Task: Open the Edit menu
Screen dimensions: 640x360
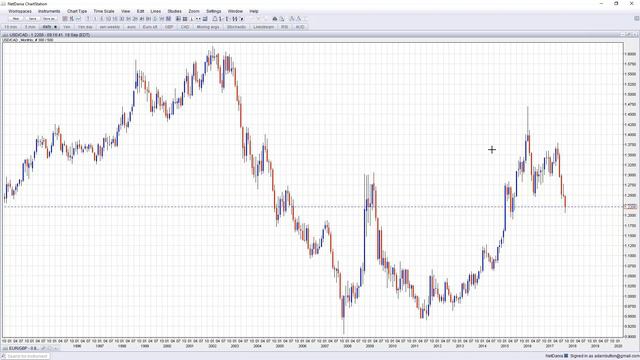Action: pyautogui.click(x=140, y=11)
